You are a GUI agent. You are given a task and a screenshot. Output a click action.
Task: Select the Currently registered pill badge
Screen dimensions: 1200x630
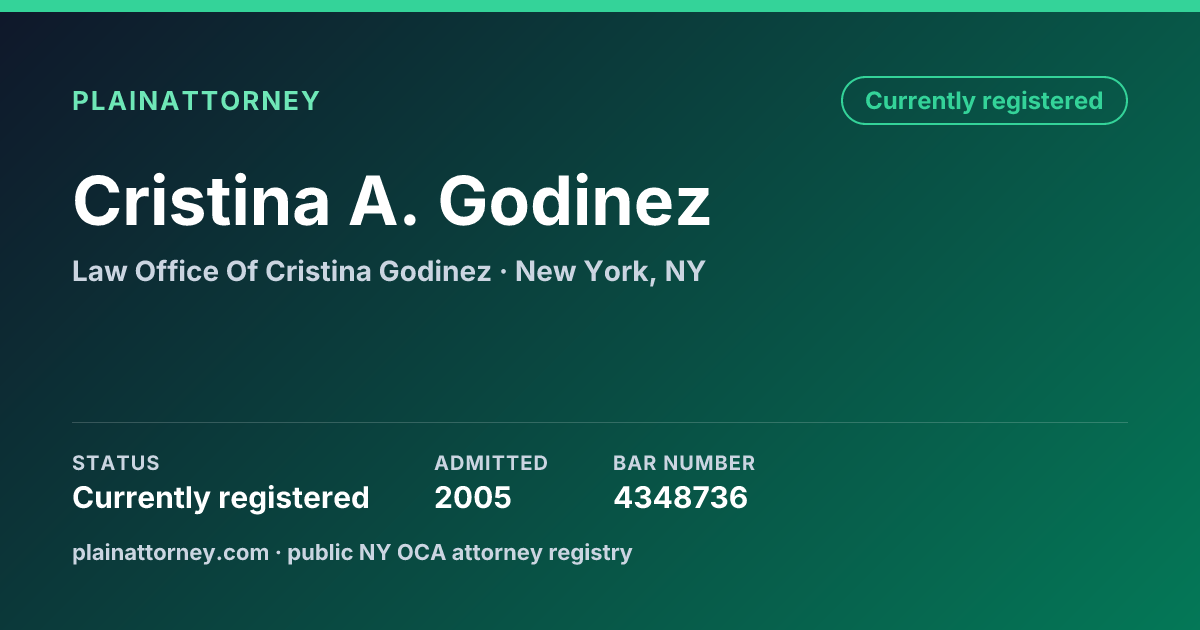click(984, 101)
